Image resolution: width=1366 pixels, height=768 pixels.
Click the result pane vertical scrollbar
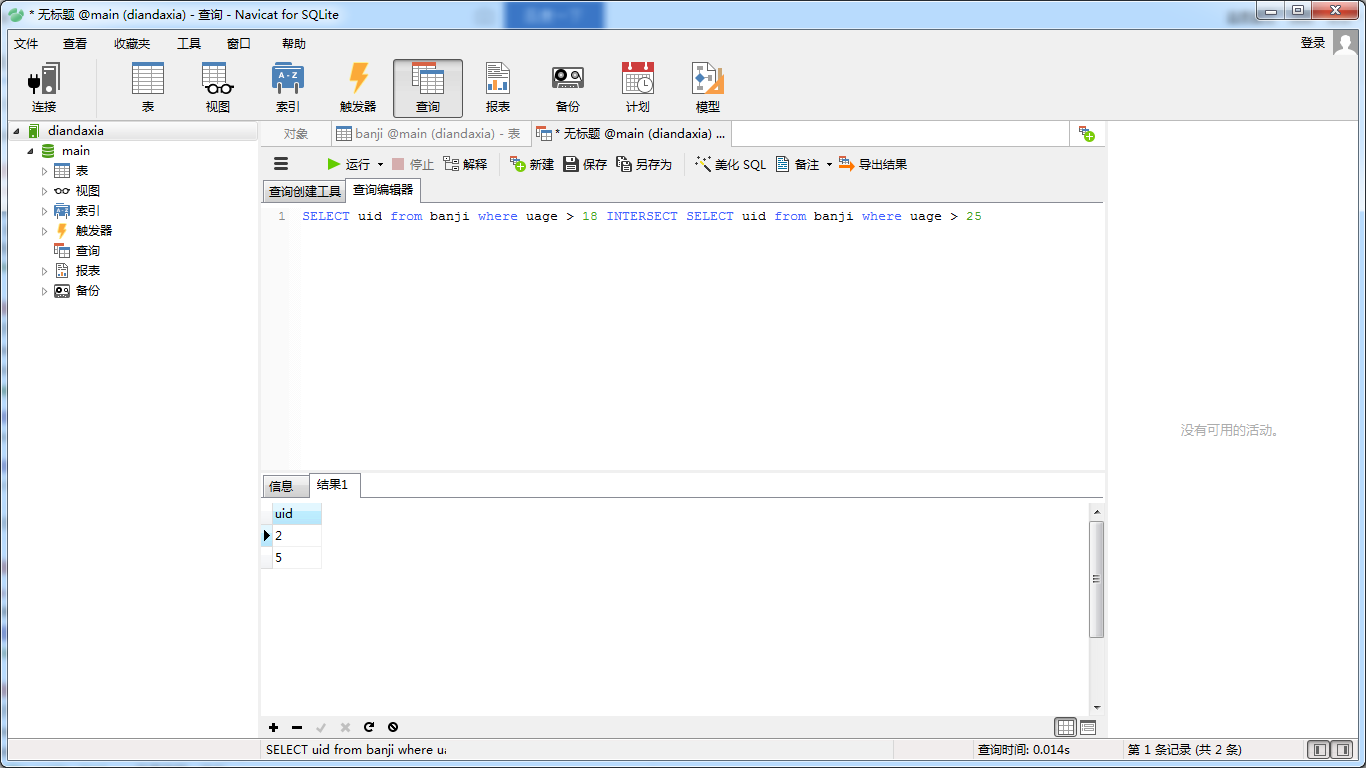1096,580
